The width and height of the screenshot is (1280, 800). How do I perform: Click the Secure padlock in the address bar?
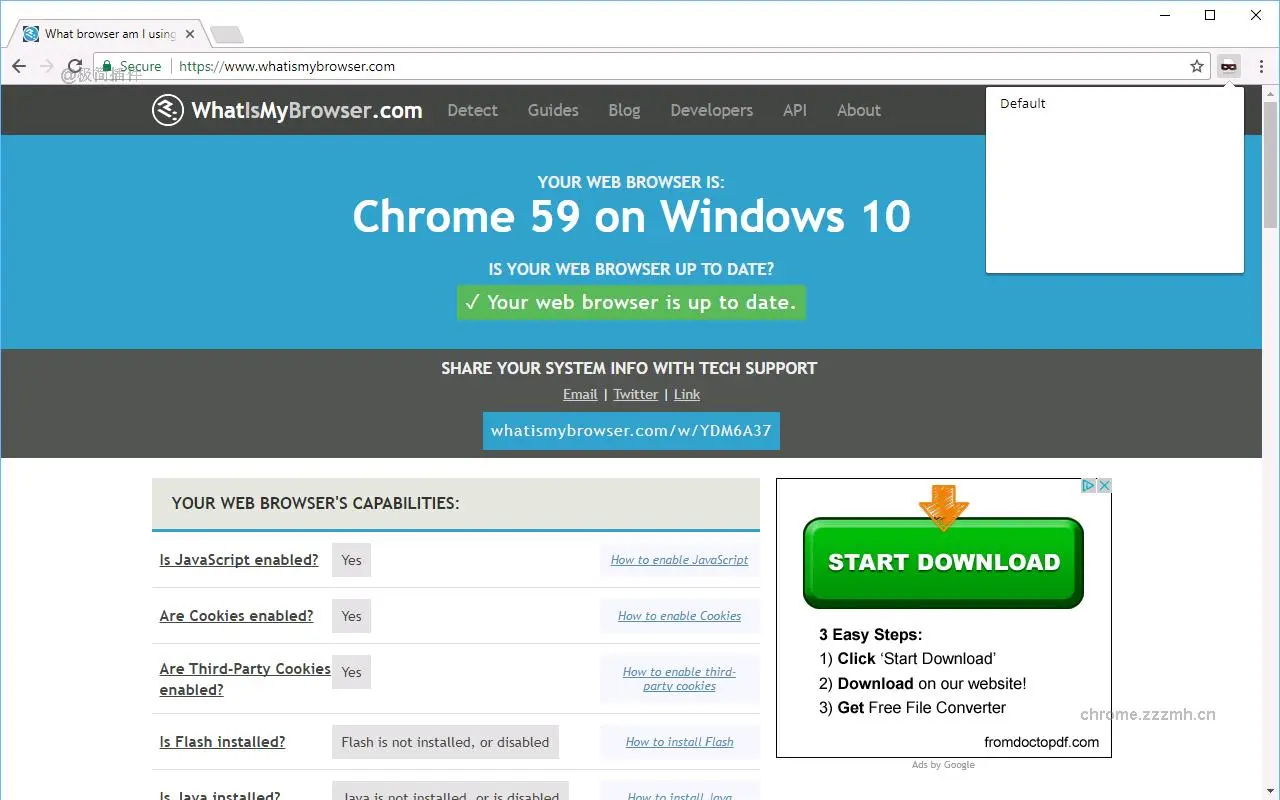coord(107,66)
